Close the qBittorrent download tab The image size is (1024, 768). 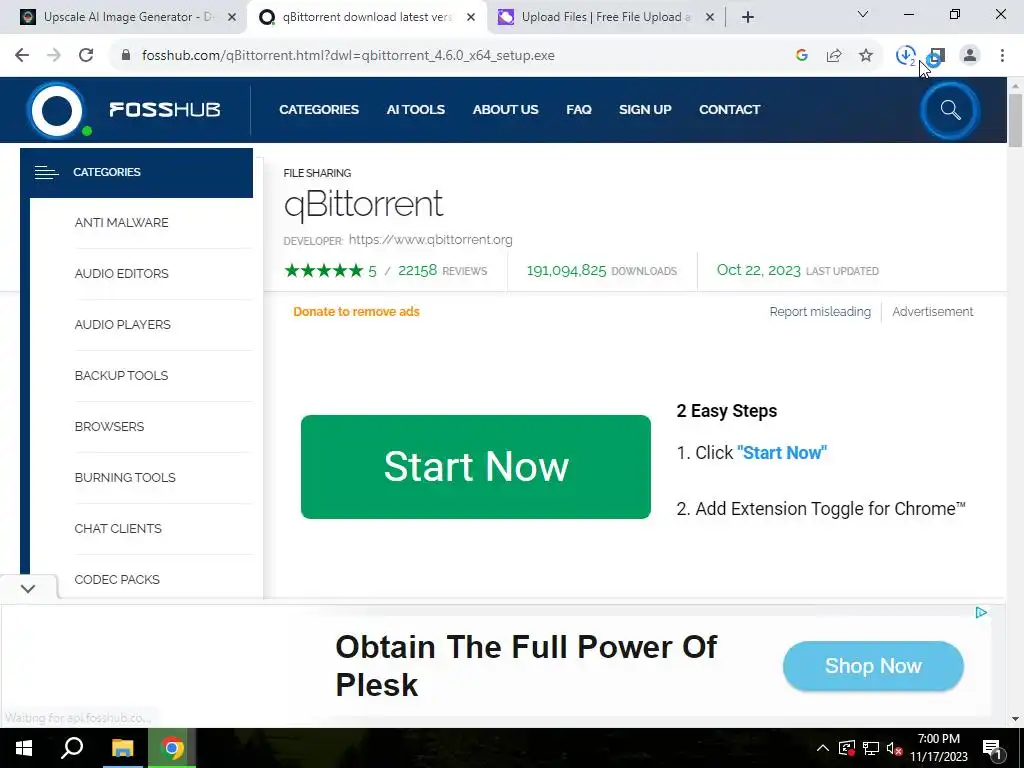pyautogui.click(x=471, y=18)
